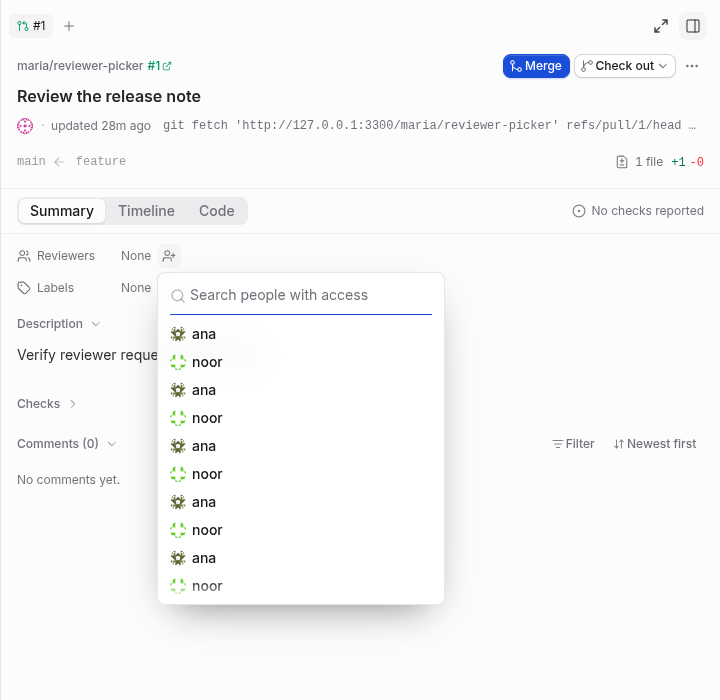Select the git fetch command text

pyautogui.click(x=429, y=125)
